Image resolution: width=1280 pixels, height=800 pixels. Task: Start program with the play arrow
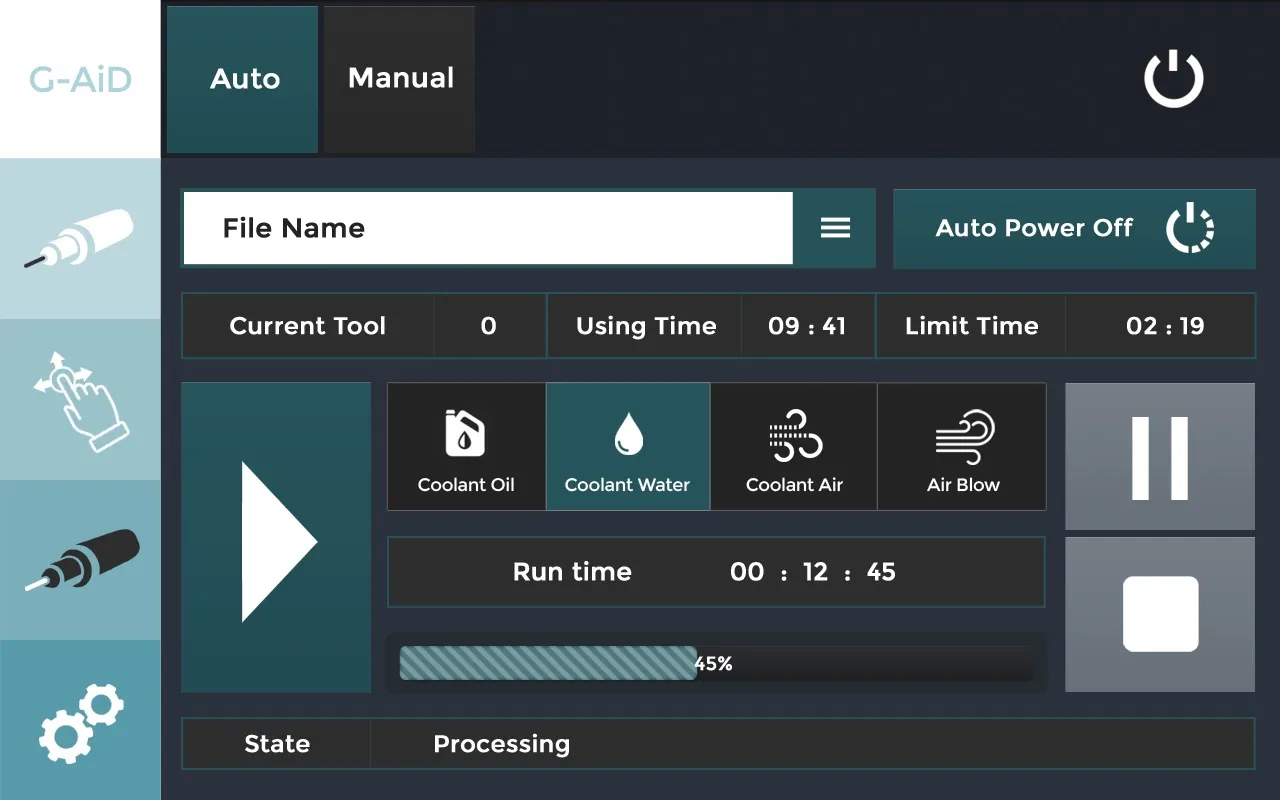click(x=276, y=538)
